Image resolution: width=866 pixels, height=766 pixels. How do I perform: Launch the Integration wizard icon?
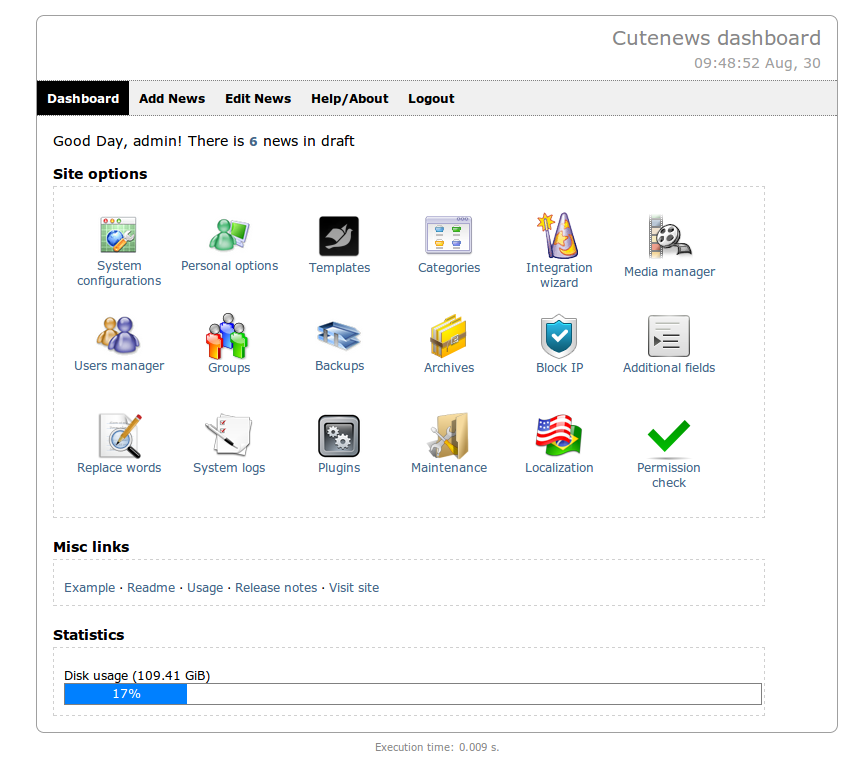click(x=559, y=236)
